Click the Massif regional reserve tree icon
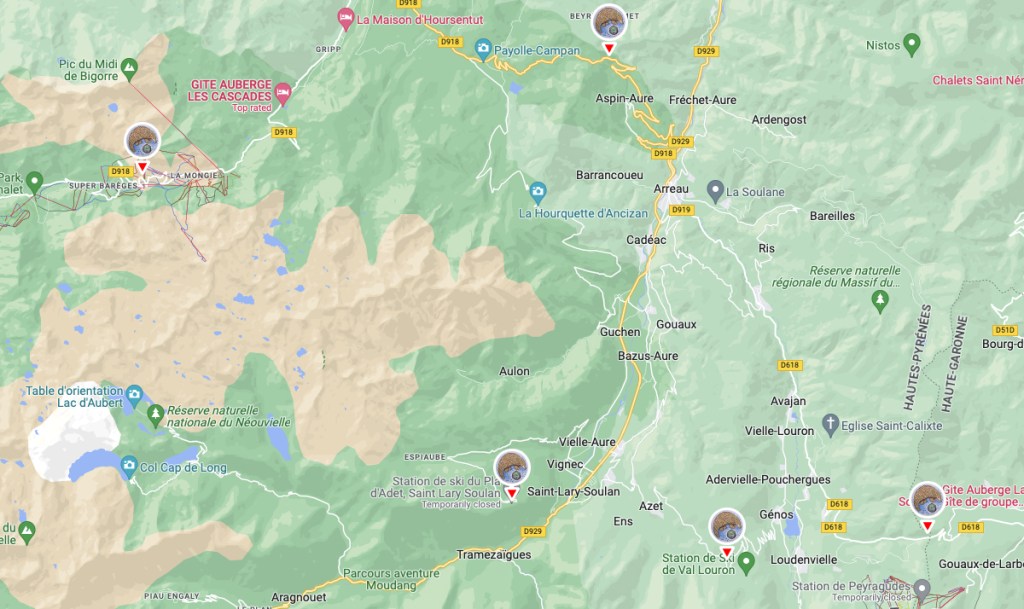The height and width of the screenshot is (609, 1024). click(x=880, y=301)
